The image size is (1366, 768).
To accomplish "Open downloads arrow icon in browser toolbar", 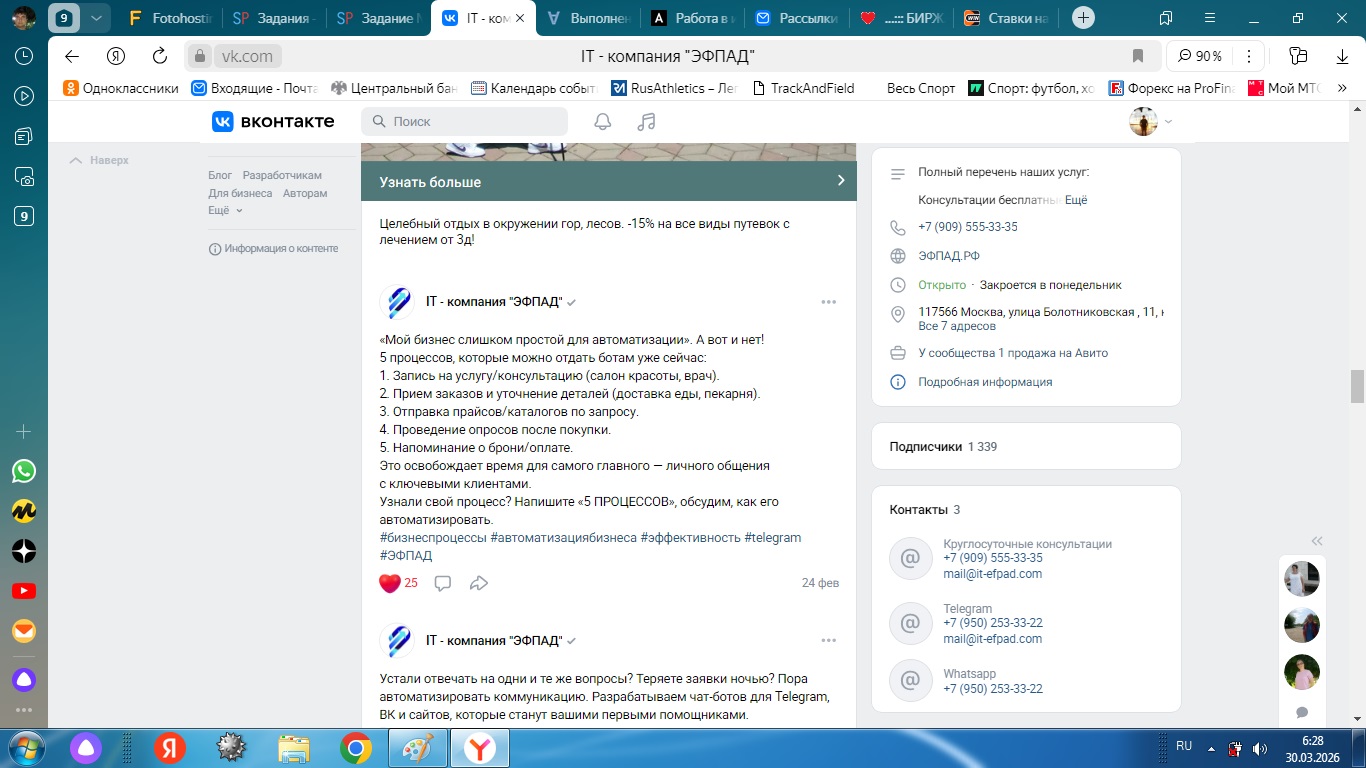I will [1342, 56].
